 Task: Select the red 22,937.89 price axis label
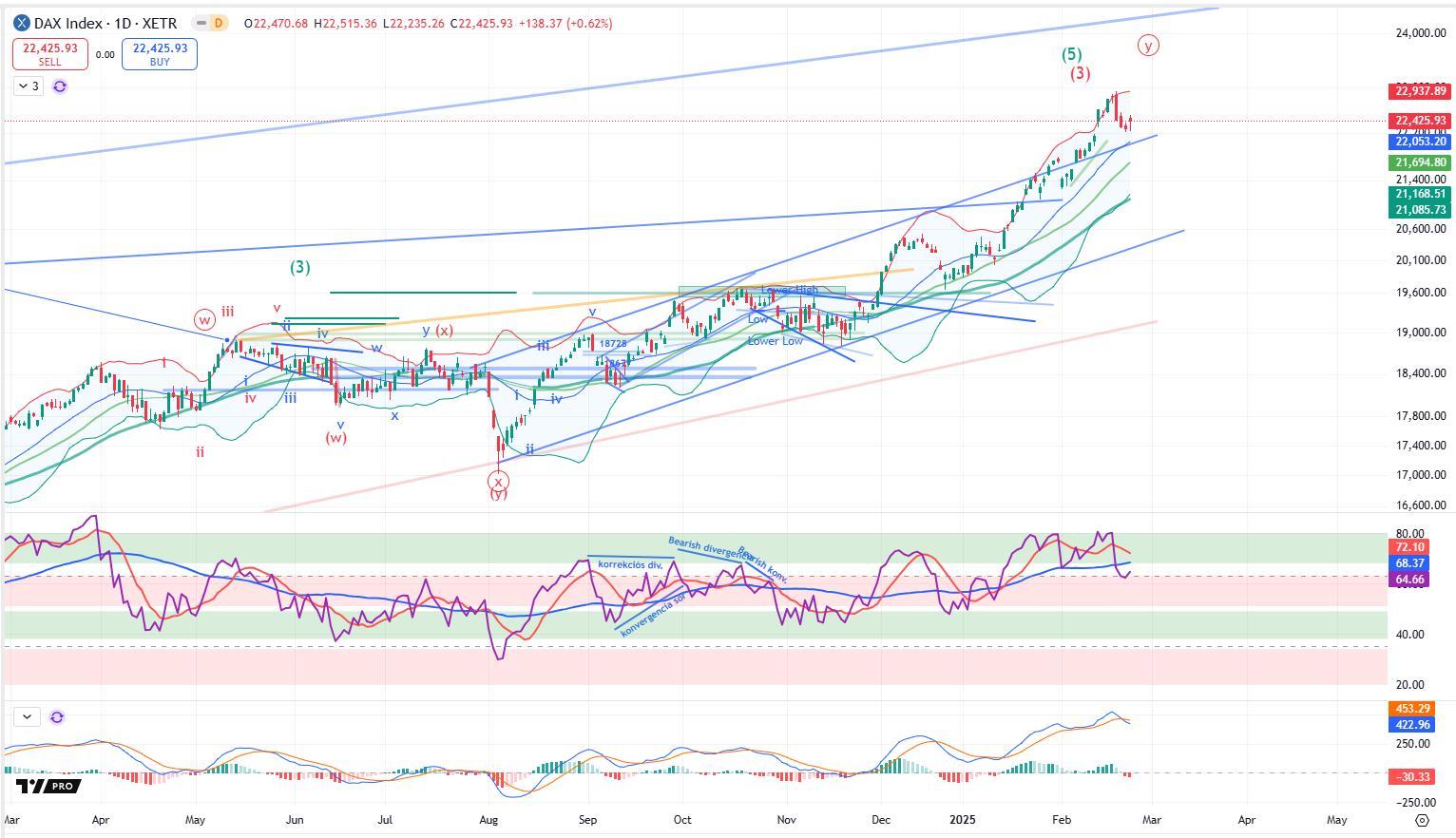coord(1420,91)
